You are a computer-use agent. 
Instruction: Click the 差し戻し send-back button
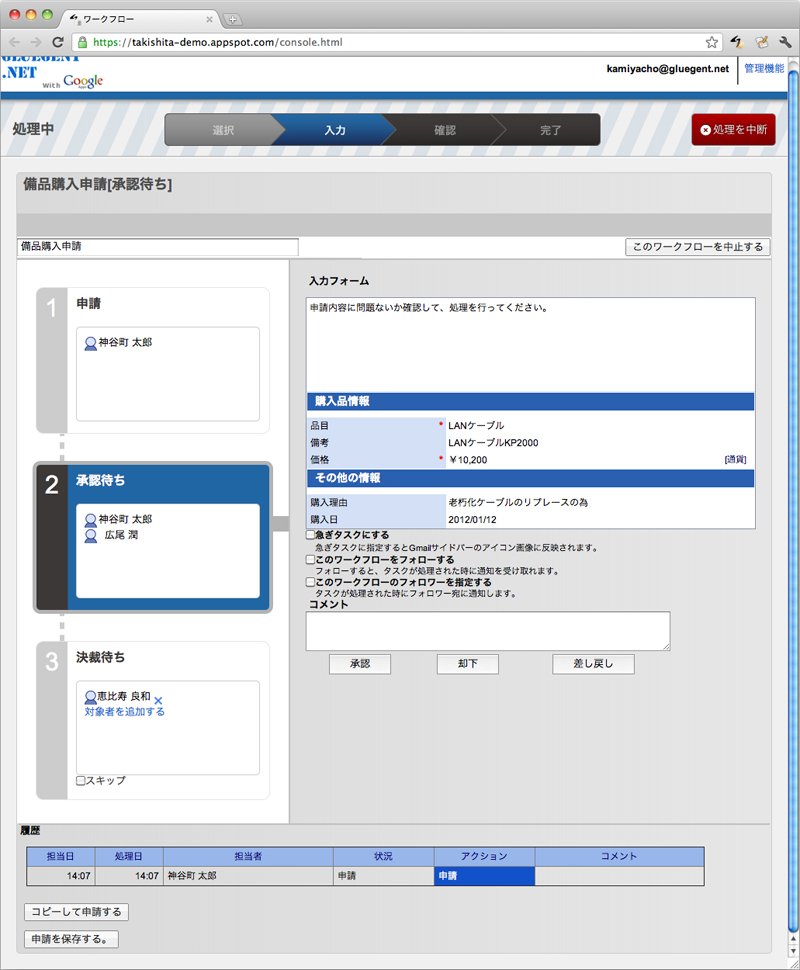pyautogui.click(x=593, y=664)
